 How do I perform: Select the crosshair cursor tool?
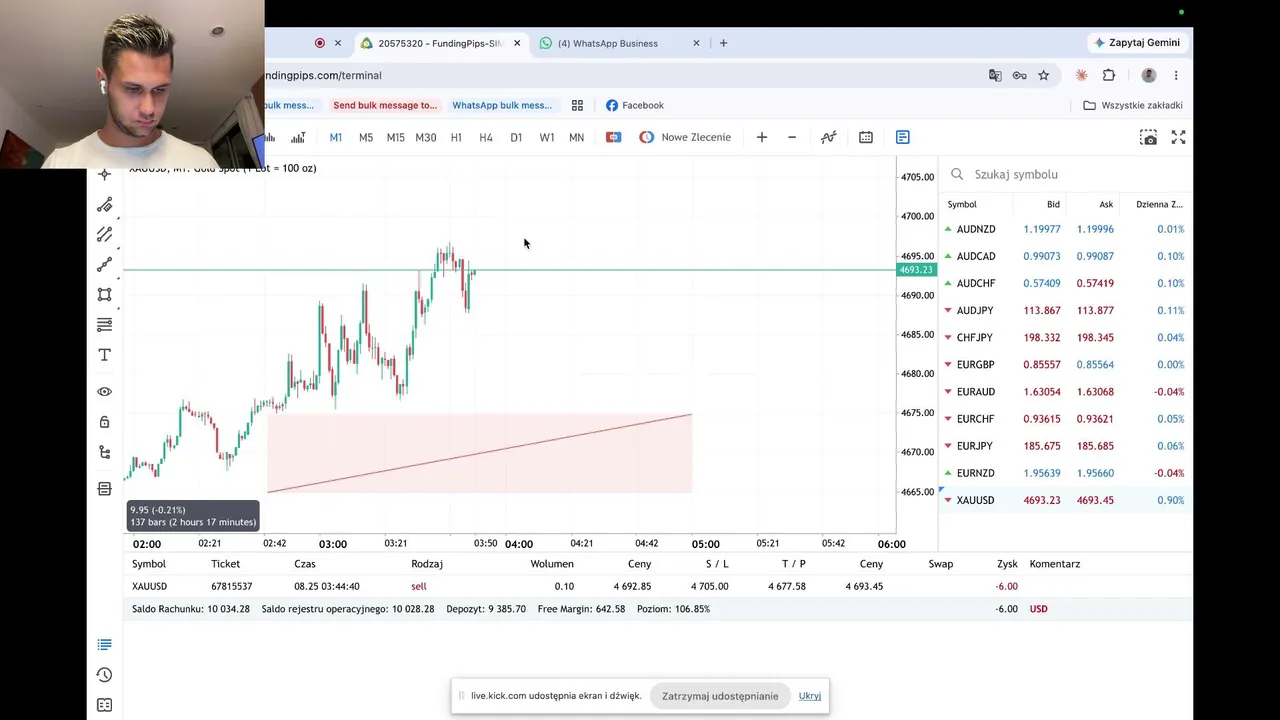pos(104,175)
